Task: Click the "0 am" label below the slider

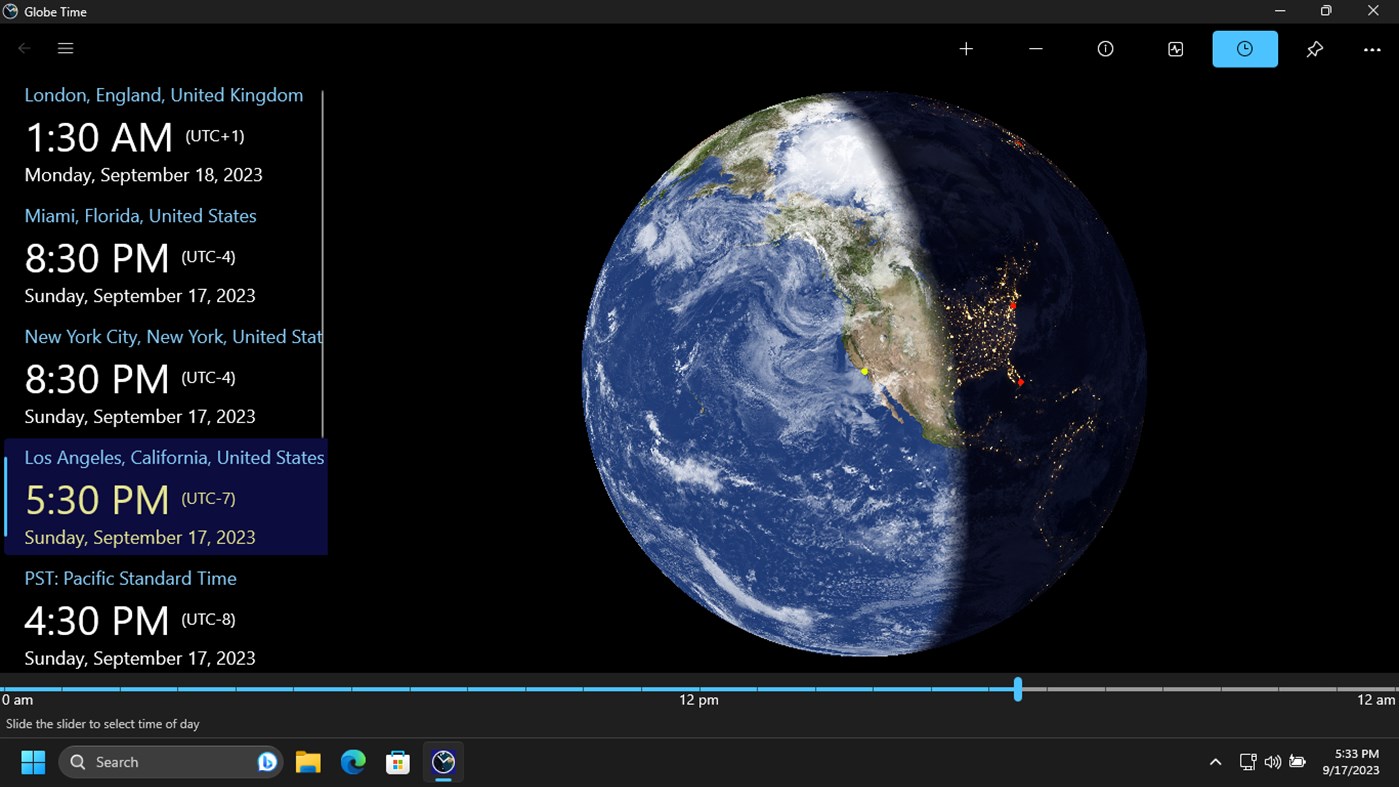Action: tap(18, 700)
